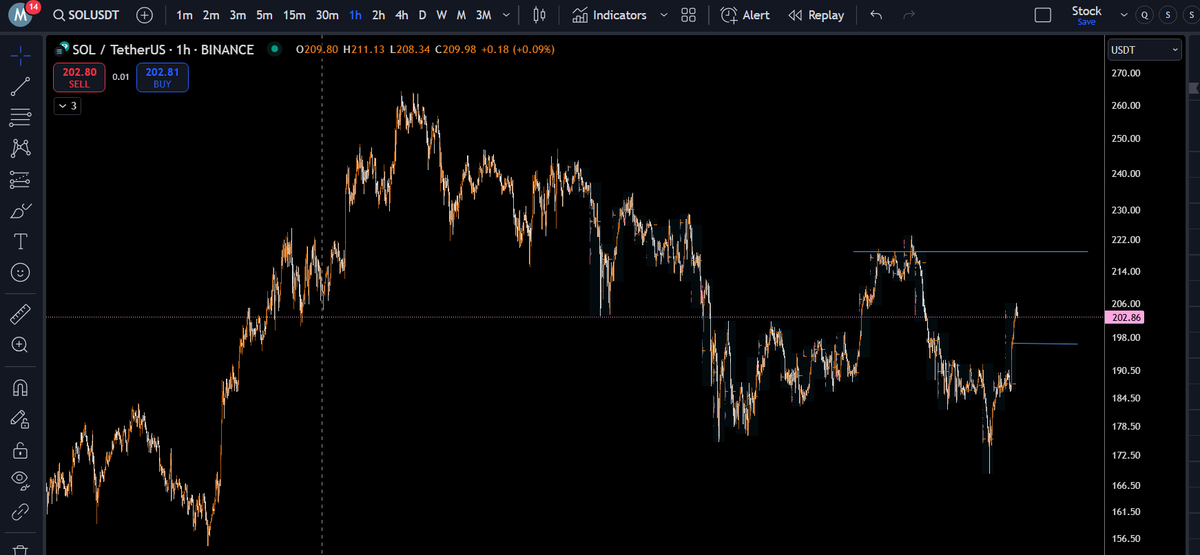Viewport: 1200px width, 555px height.
Task: Select the text annotation tool
Action: pos(20,241)
